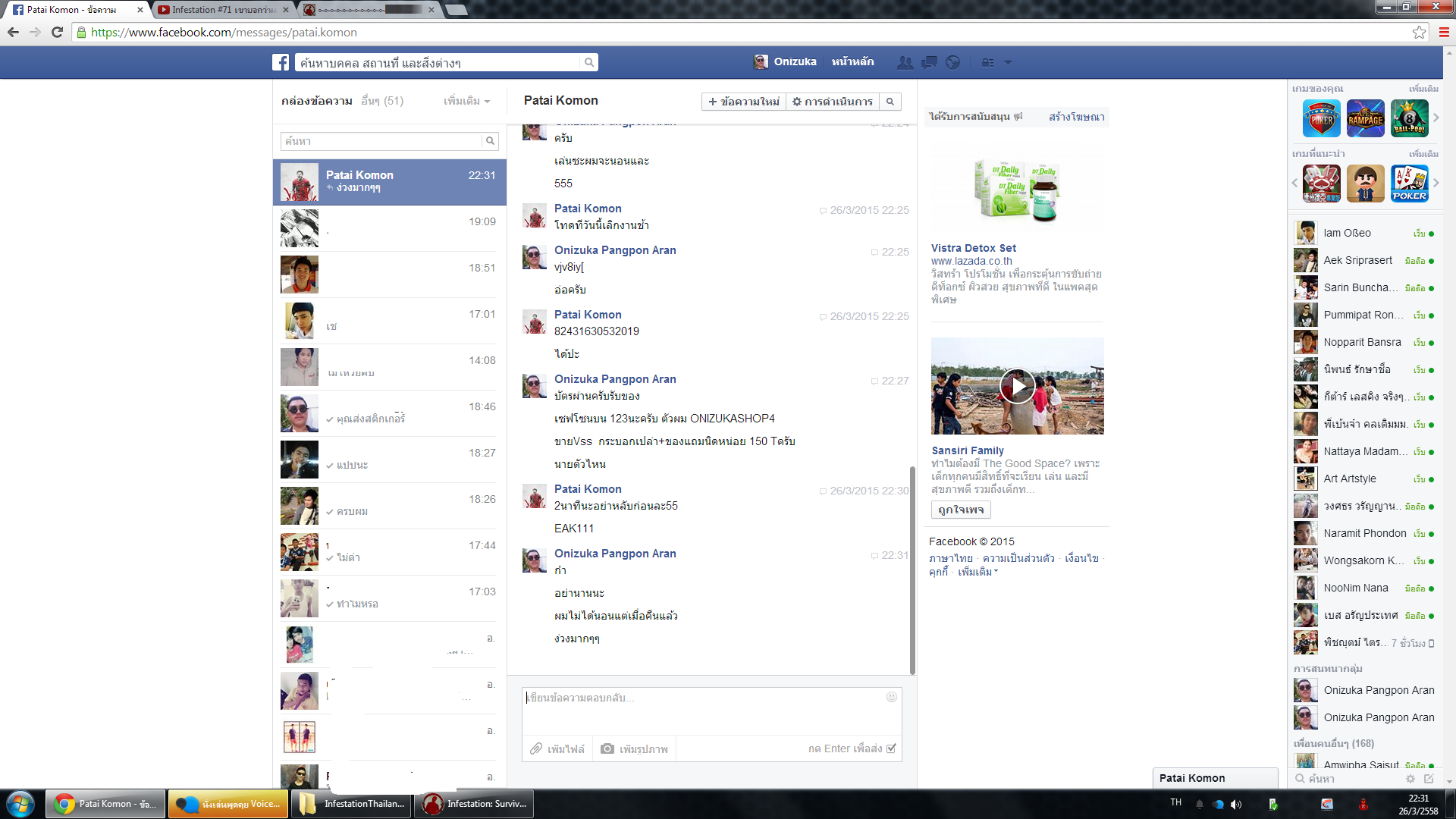Click emoticon smiley in reply box

click(892, 697)
